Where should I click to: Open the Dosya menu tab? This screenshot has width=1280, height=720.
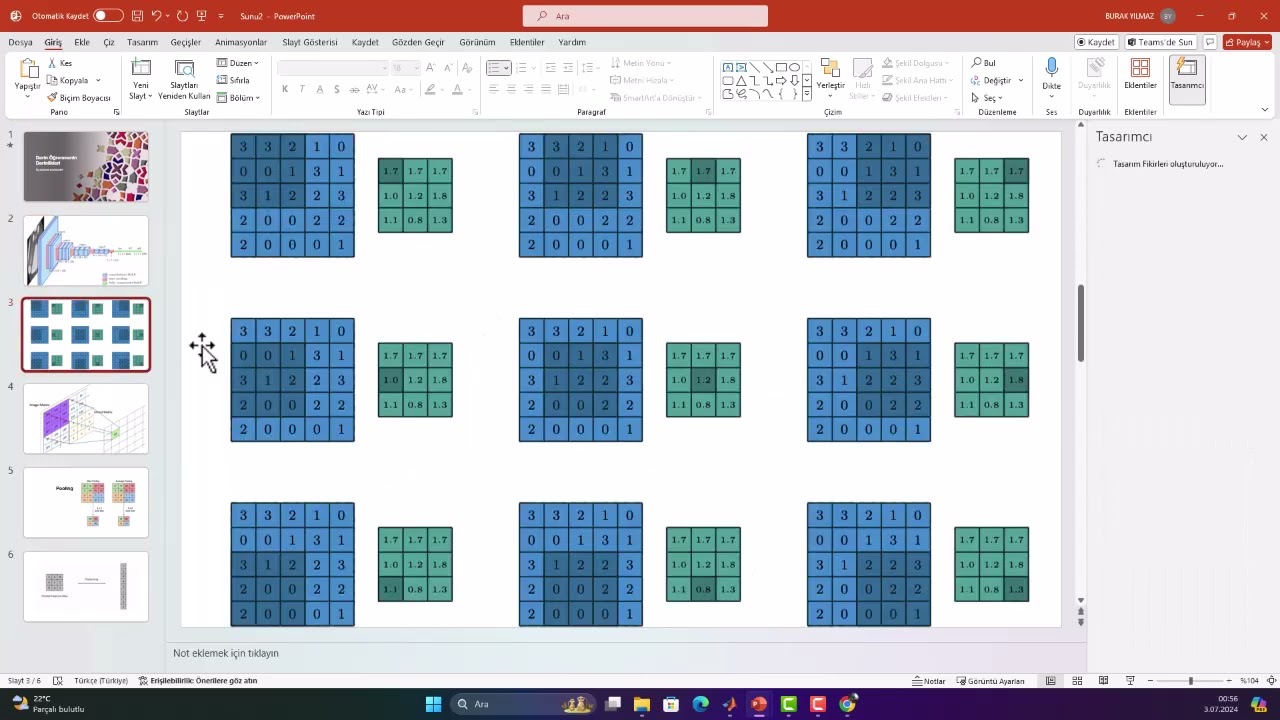click(20, 42)
